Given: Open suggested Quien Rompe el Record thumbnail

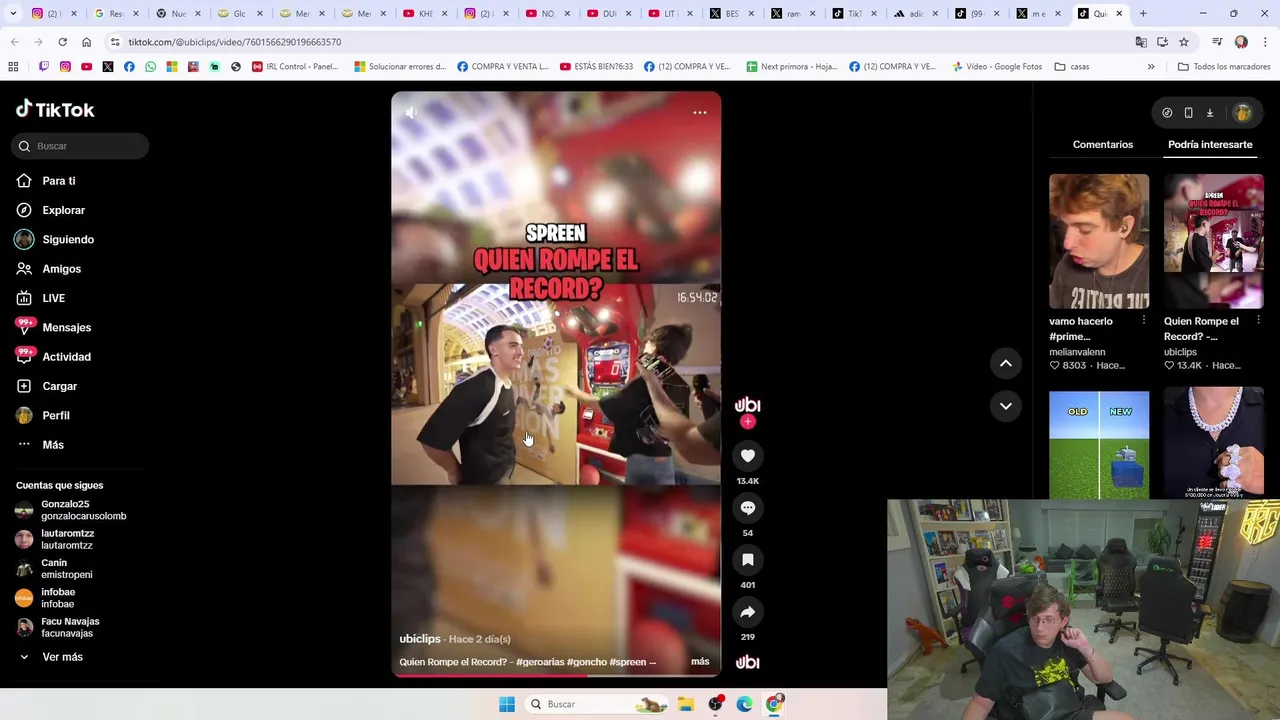Looking at the screenshot, I should 1214,241.
